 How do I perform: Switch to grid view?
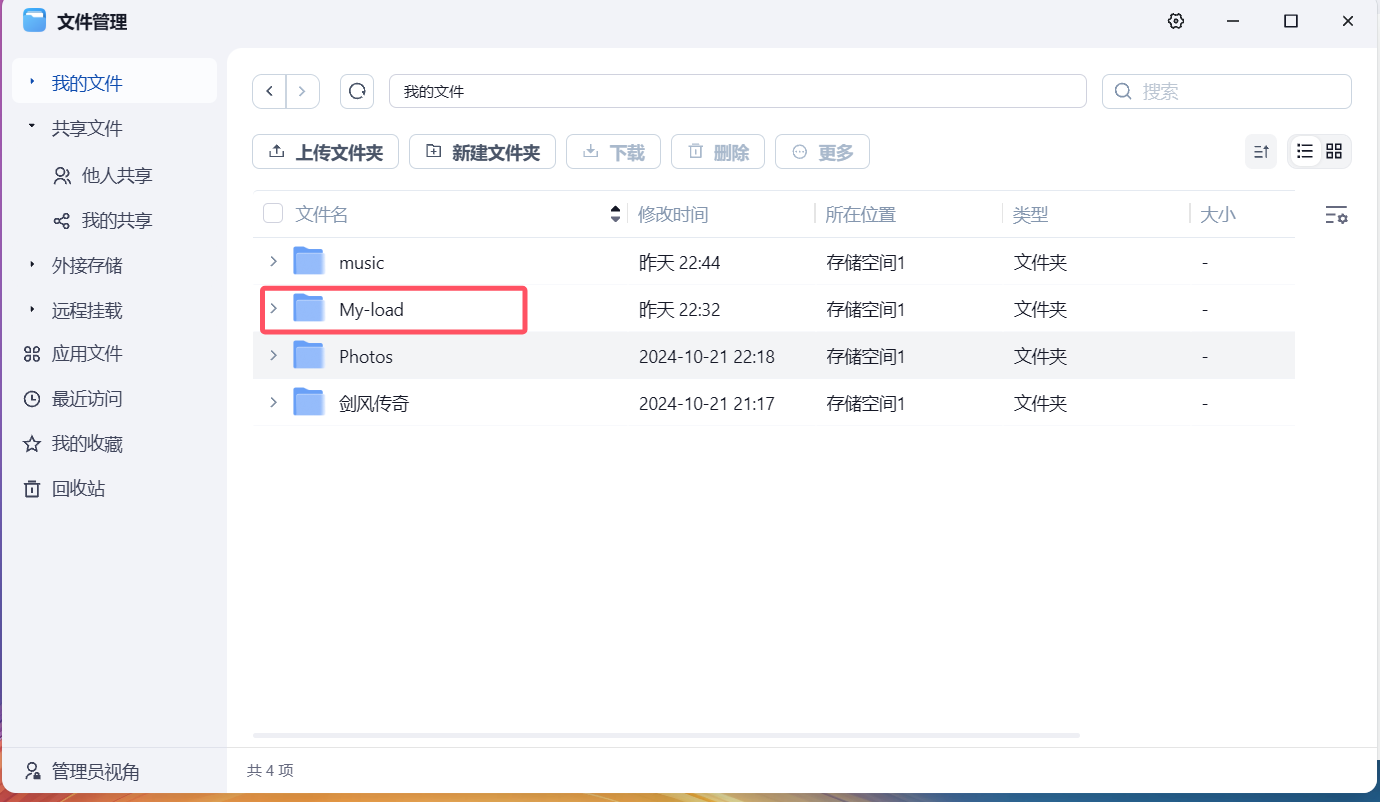click(x=1333, y=151)
